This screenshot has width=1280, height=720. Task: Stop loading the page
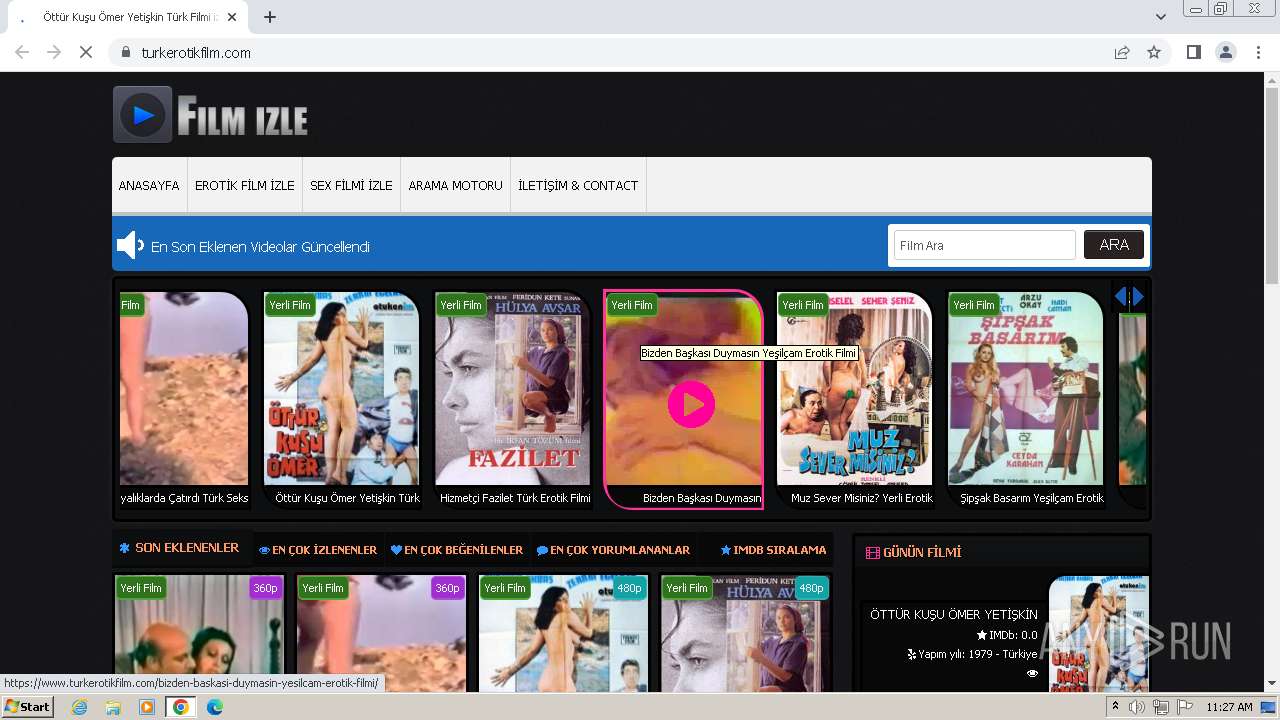pyautogui.click(x=86, y=53)
